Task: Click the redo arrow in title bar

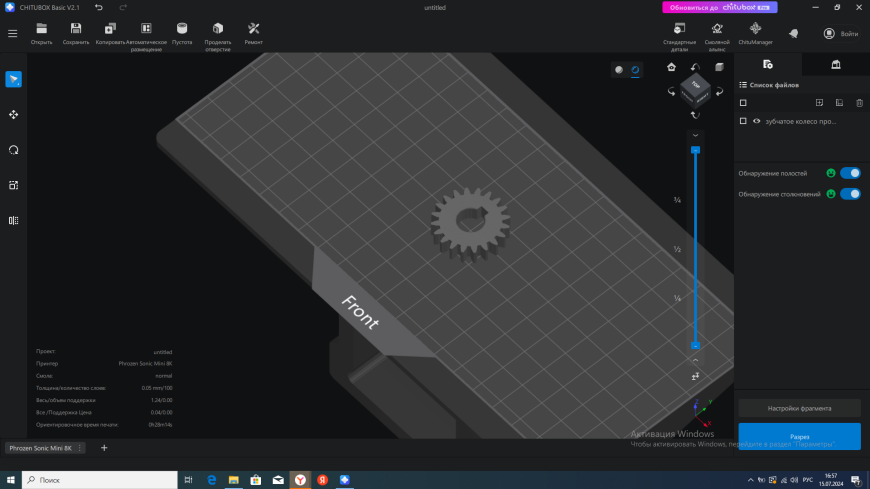Action: (x=123, y=7)
